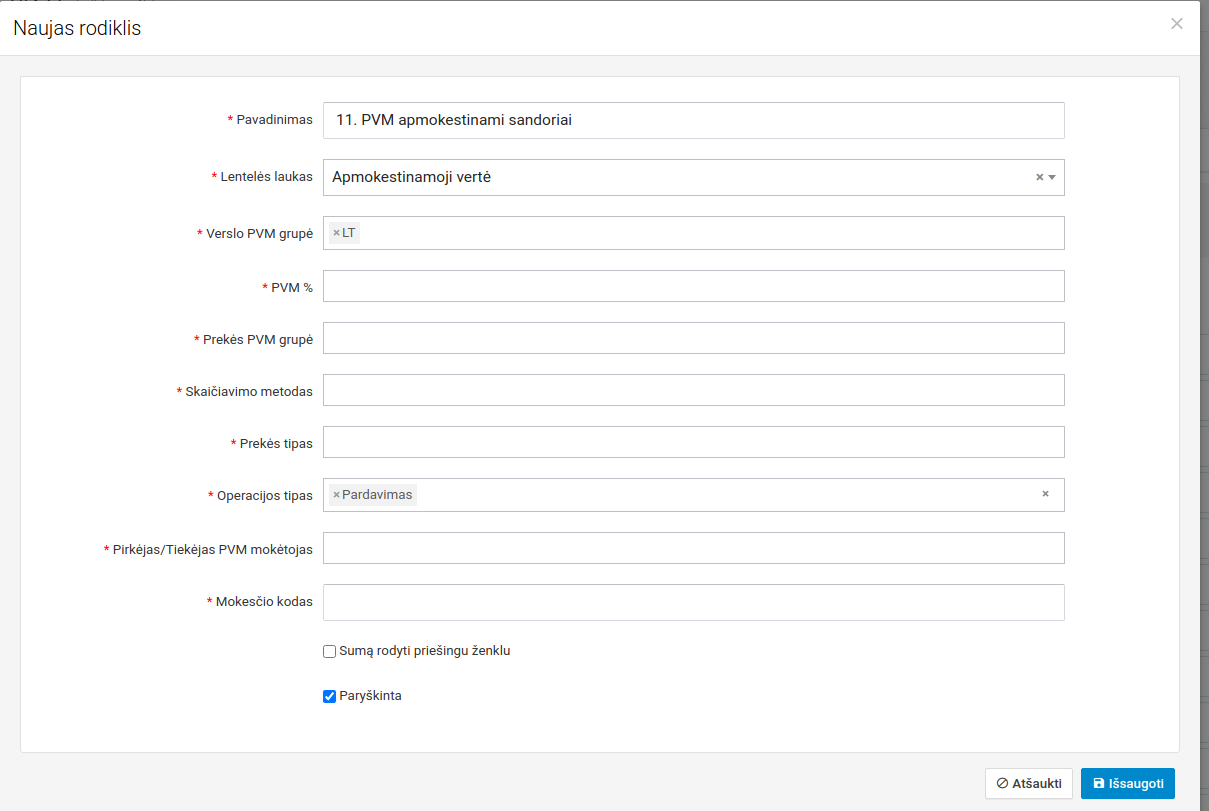Open the Prekės PVM grupė field
The width and height of the screenshot is (1209, 811).
pos(693,338)
